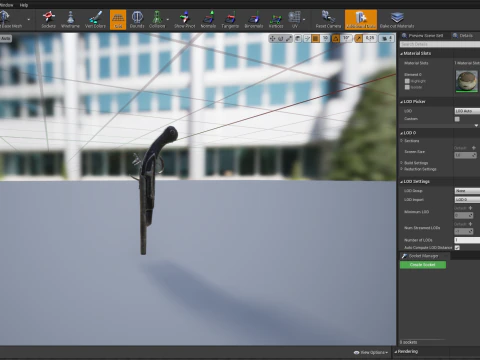
Task: Toggle scale snapping in viewport
Action: click(x=358, y=38)
